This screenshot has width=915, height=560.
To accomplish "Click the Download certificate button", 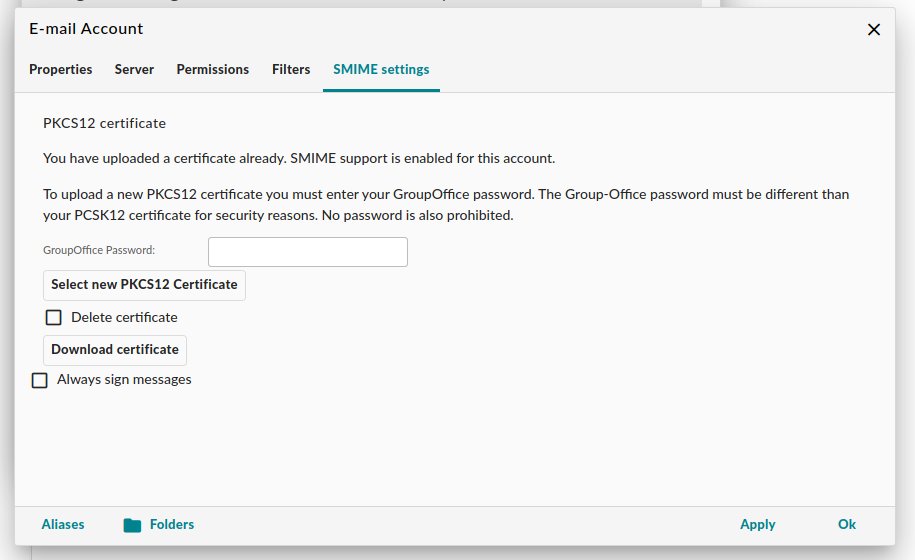I will (115, 349).
